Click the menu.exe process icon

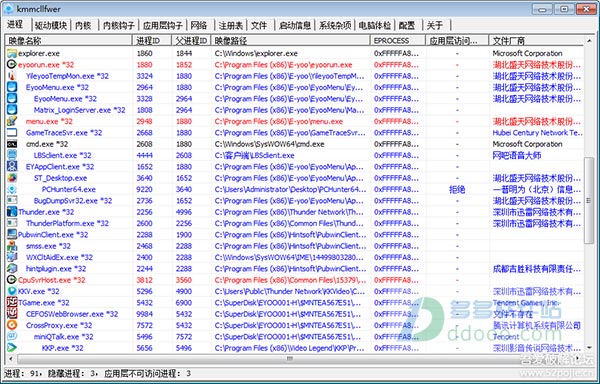click(x=12, y=121)
